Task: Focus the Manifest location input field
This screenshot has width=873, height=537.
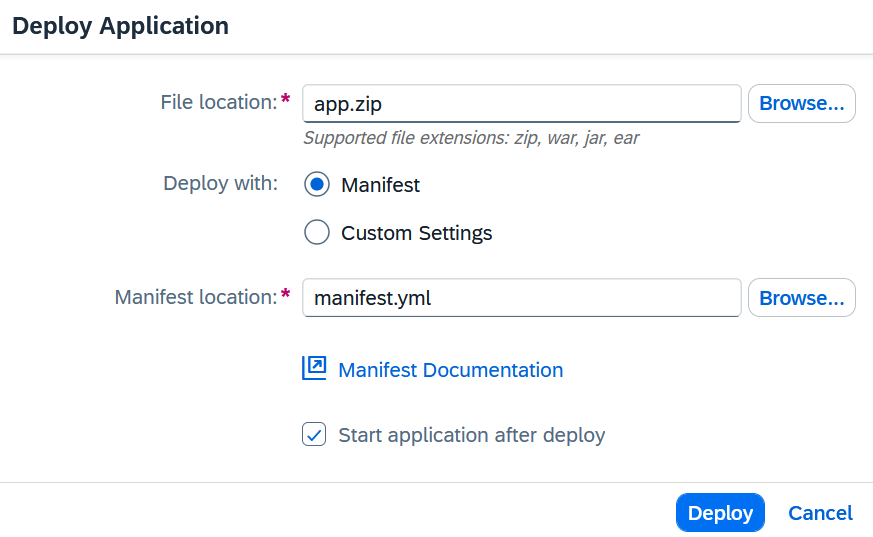Action: pos(522,298)
